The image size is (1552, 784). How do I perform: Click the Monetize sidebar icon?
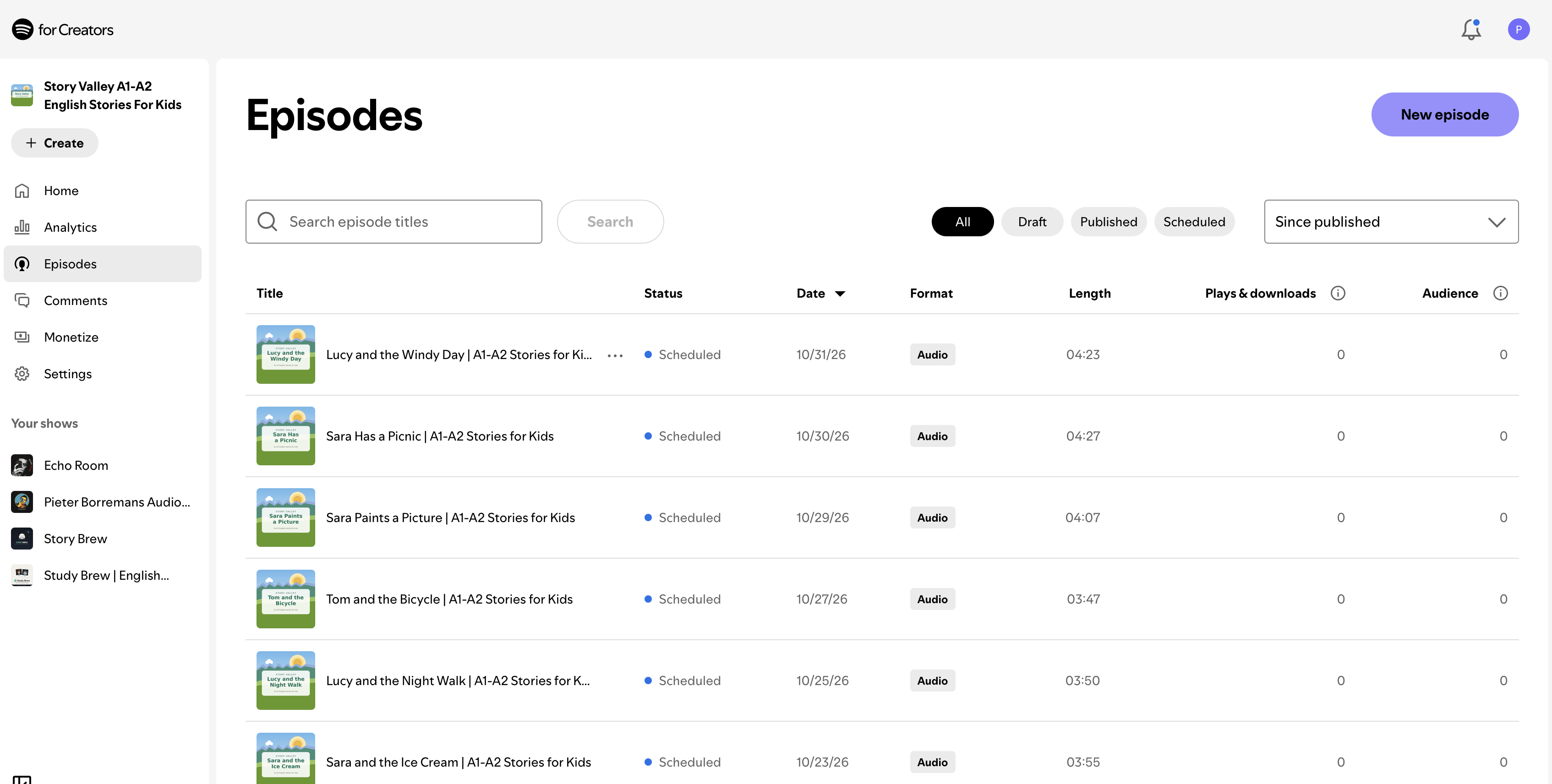[x=22, y=337]
